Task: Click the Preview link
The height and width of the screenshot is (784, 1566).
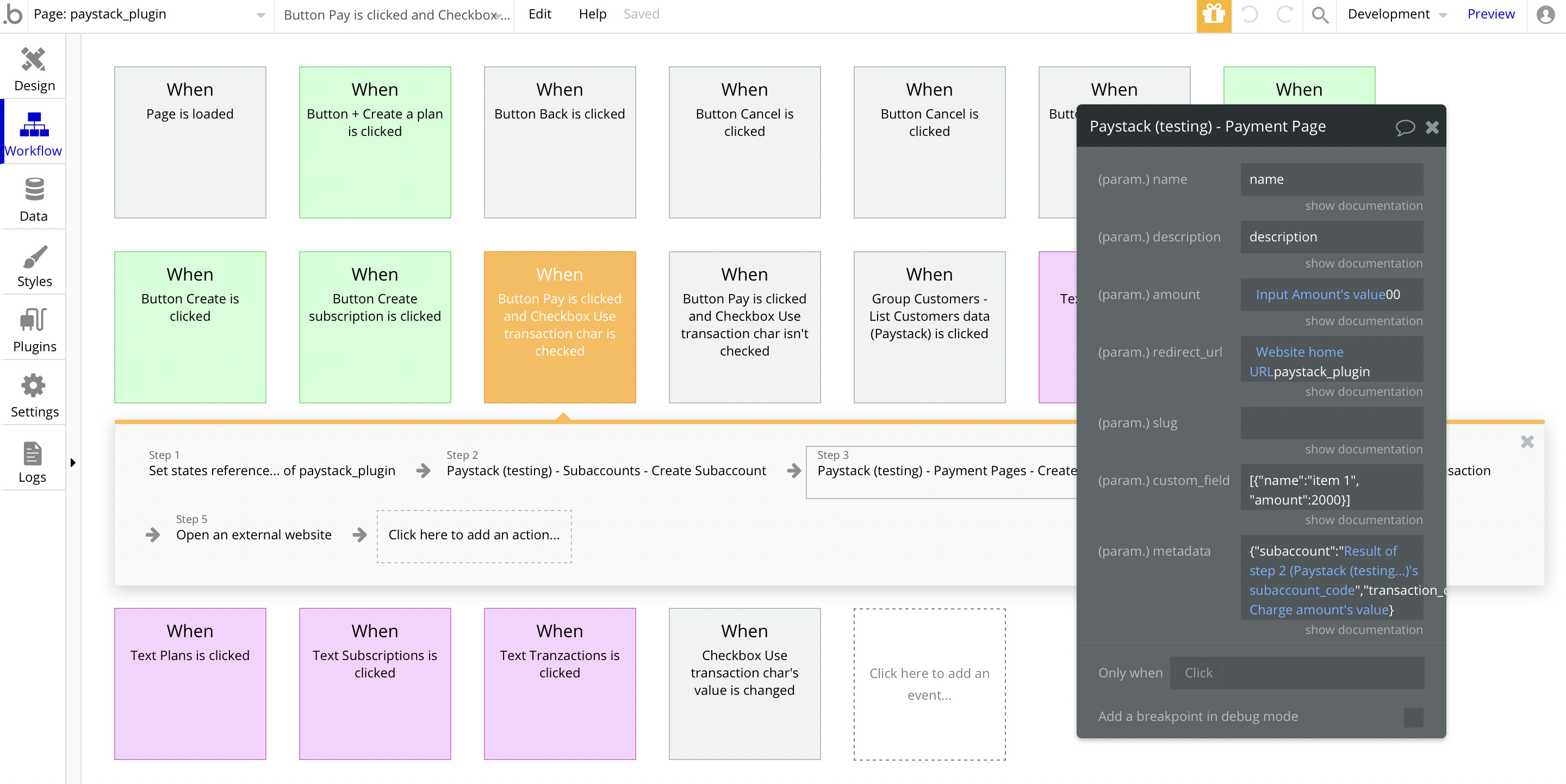Action: point(1490,14)
